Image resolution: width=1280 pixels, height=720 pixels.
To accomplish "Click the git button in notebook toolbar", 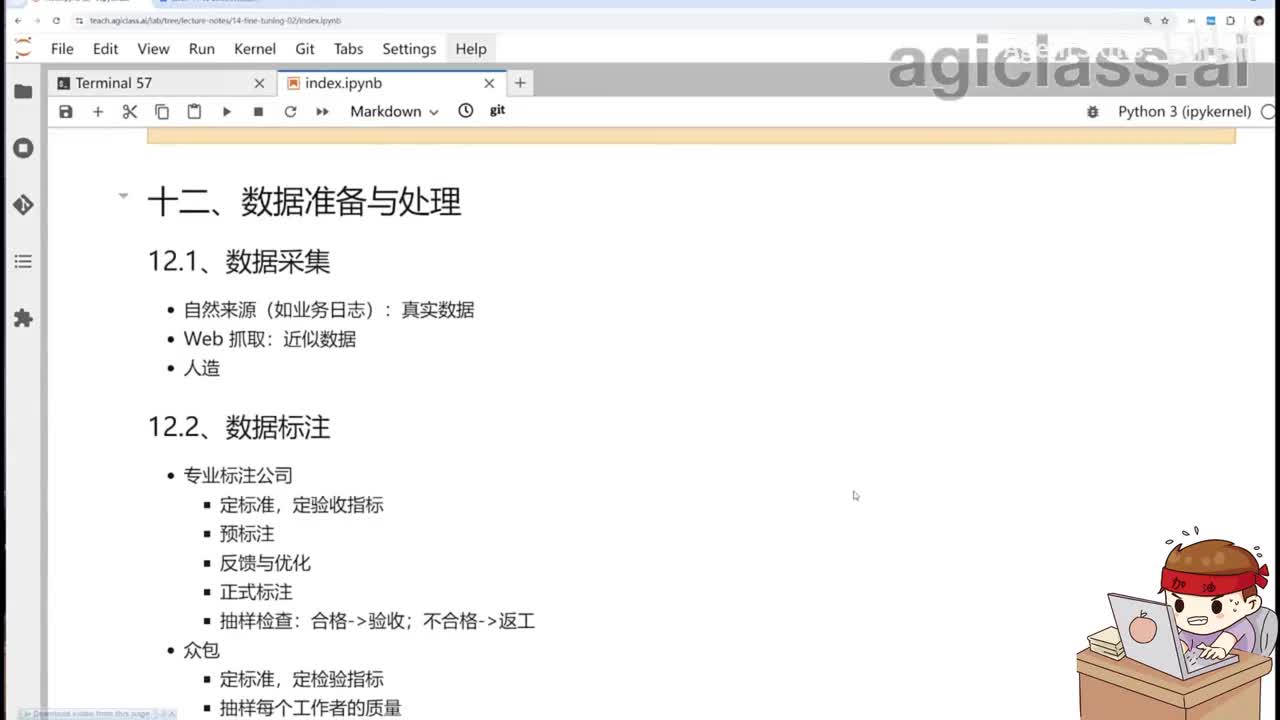I will [x=497, y=110].
